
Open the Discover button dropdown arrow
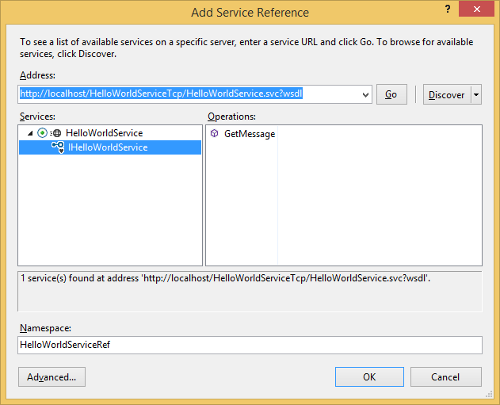tap(476, 95)
